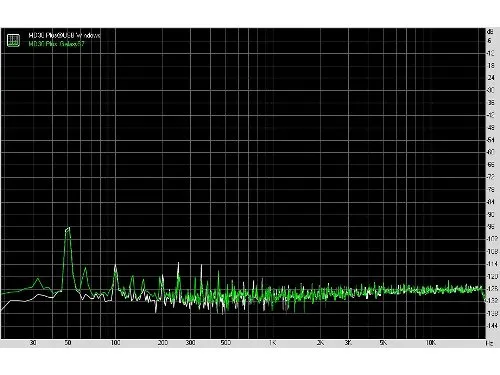Screen dimensions: 500x375
Task: Click the 30 label on frequency axis
Action: tap(33, 343)
